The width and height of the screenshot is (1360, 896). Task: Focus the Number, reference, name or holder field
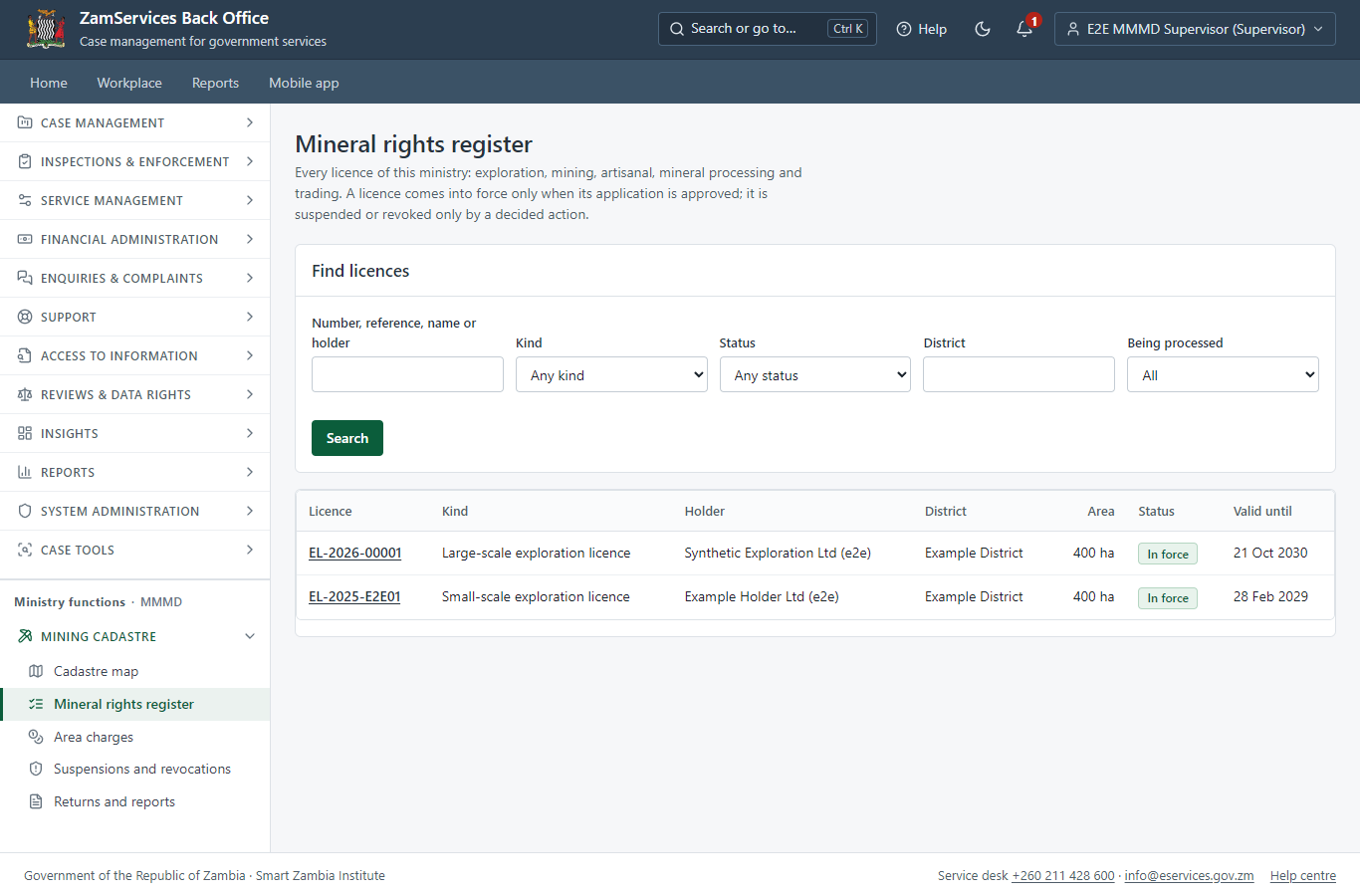click(407, 374)
